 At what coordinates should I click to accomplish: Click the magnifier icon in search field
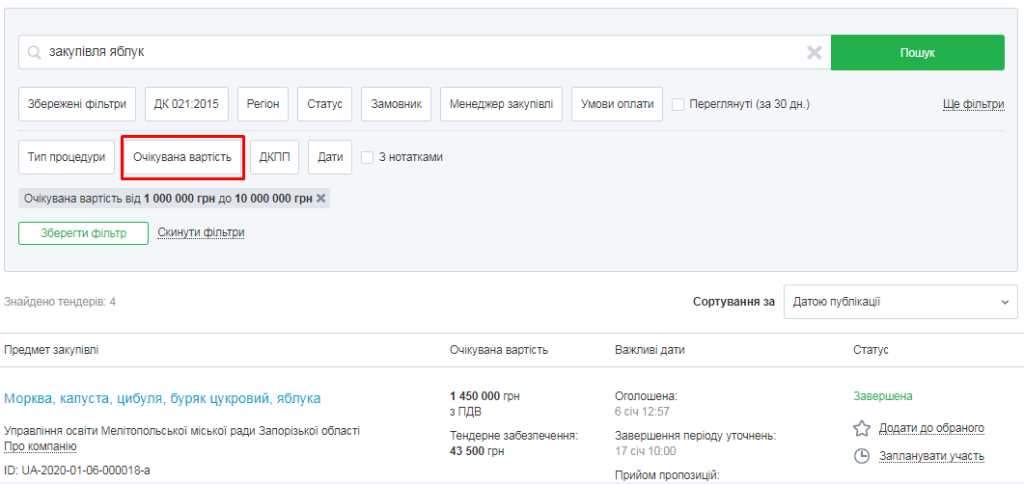[x=35, y=53]
